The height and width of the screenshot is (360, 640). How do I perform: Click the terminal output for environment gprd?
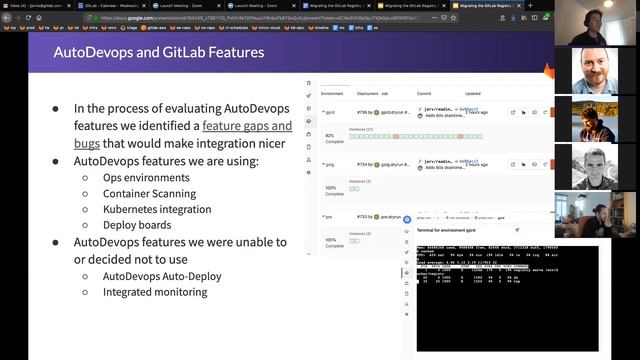pyautogui.click(x=507, y=298)
